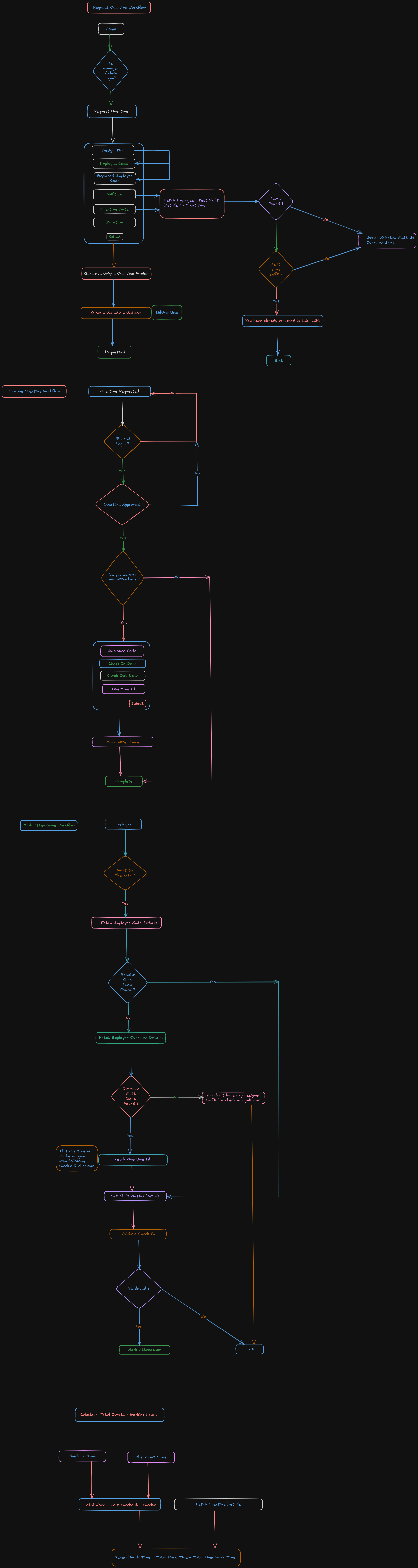The image size is (418, 1568).
Task: Click the 'Data Found ?' decision diamond
Action: pos(276,201)
